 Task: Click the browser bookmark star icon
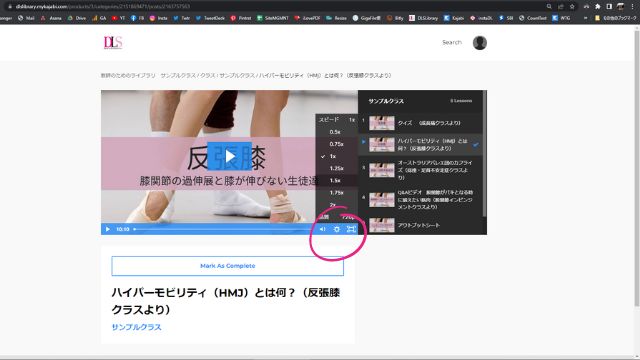tap(572, 6)
